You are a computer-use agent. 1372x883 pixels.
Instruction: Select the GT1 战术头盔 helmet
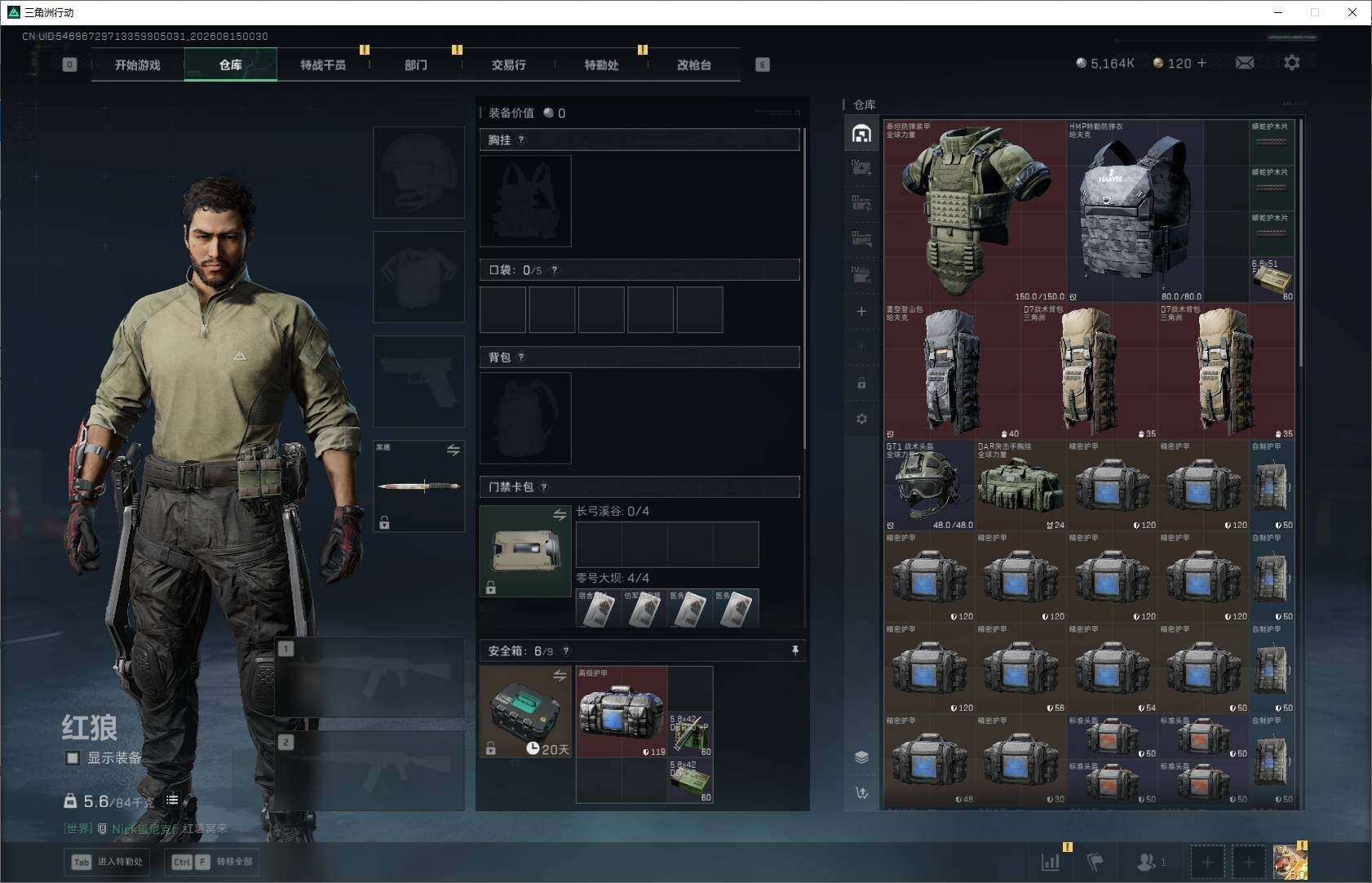coord(930,486)
